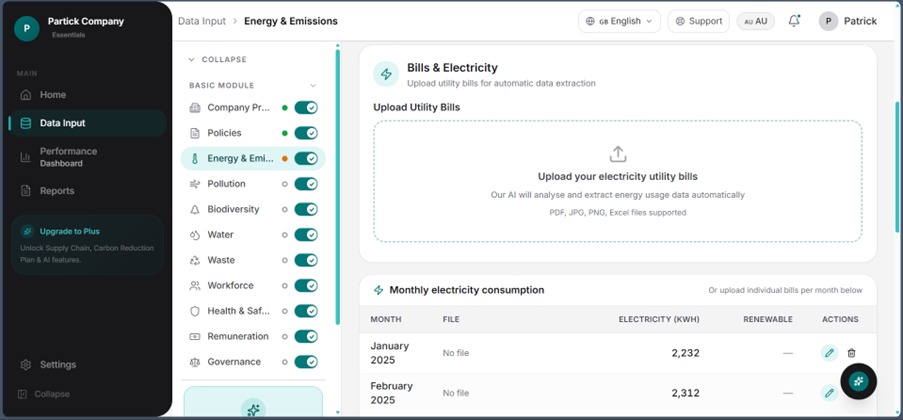
Task: Toggle the Waste module switch
Action: pyautogui.click(x=306, y=260)
